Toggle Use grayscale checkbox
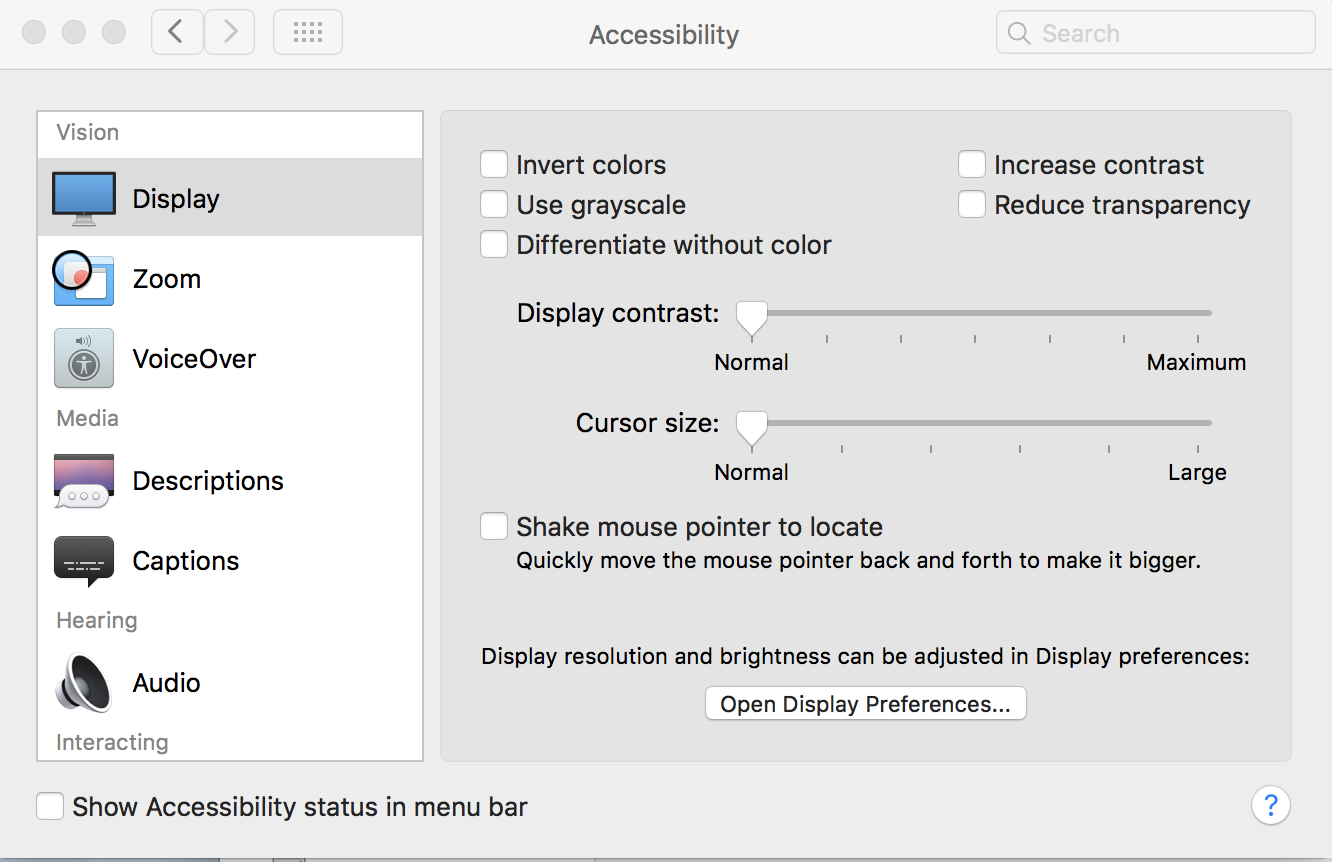The height and width of the screenshot is (862, 1332). [x=494, y=205]
